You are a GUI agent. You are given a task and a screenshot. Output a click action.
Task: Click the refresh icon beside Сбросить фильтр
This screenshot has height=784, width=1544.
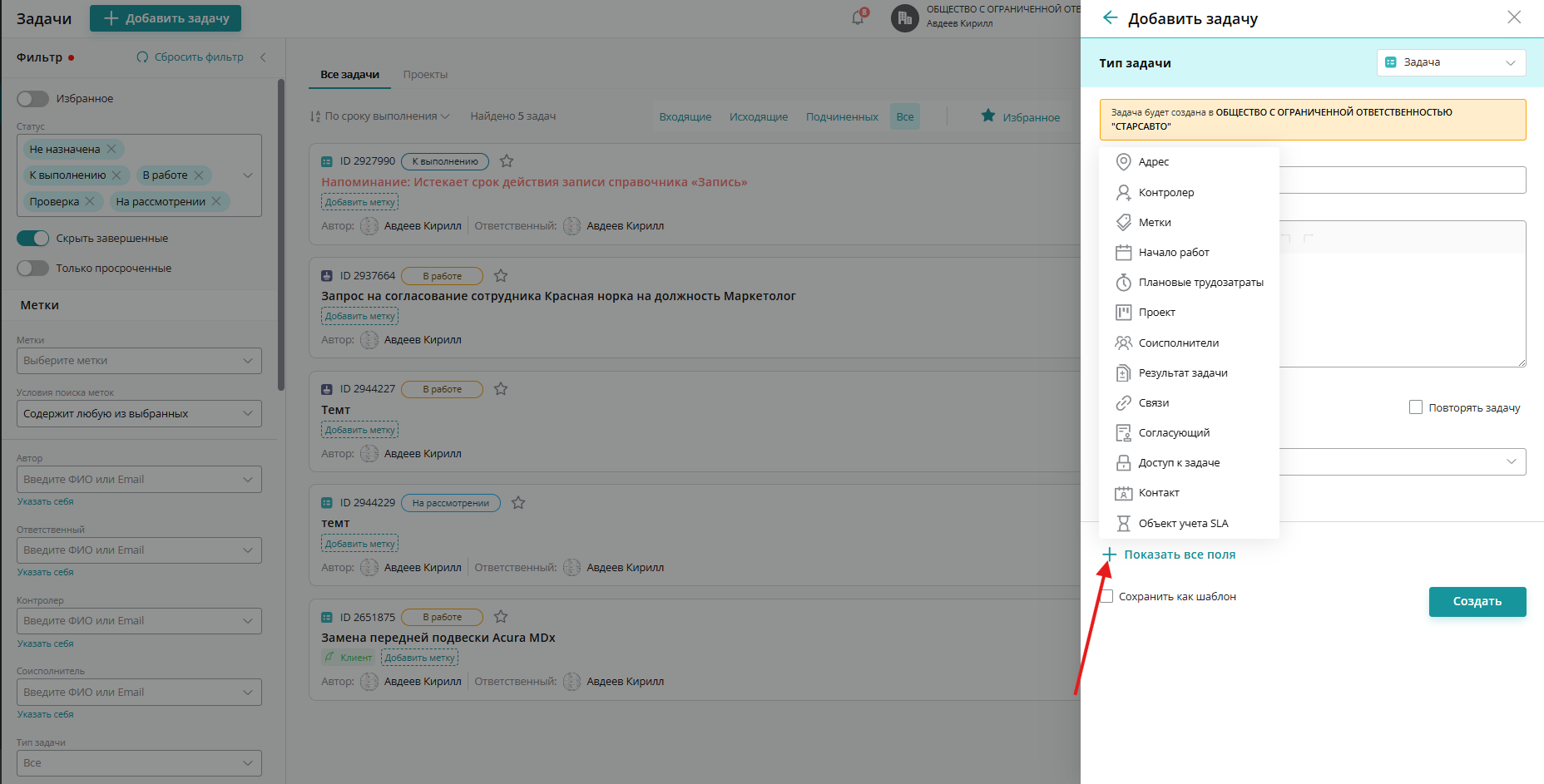tap(142, 57)
